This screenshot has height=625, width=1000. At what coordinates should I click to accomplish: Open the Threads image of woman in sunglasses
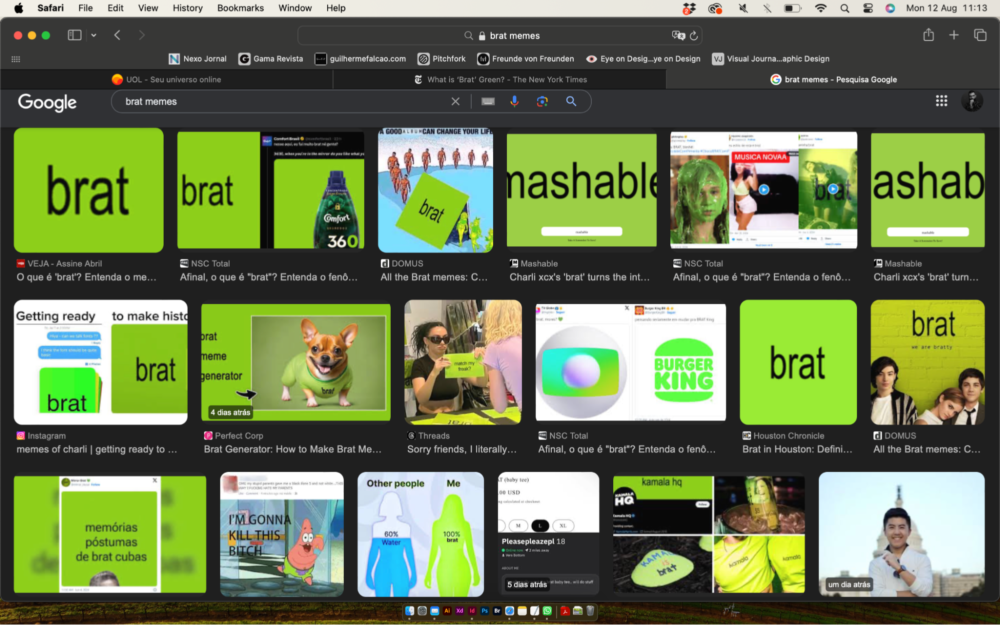click(463, 362)
